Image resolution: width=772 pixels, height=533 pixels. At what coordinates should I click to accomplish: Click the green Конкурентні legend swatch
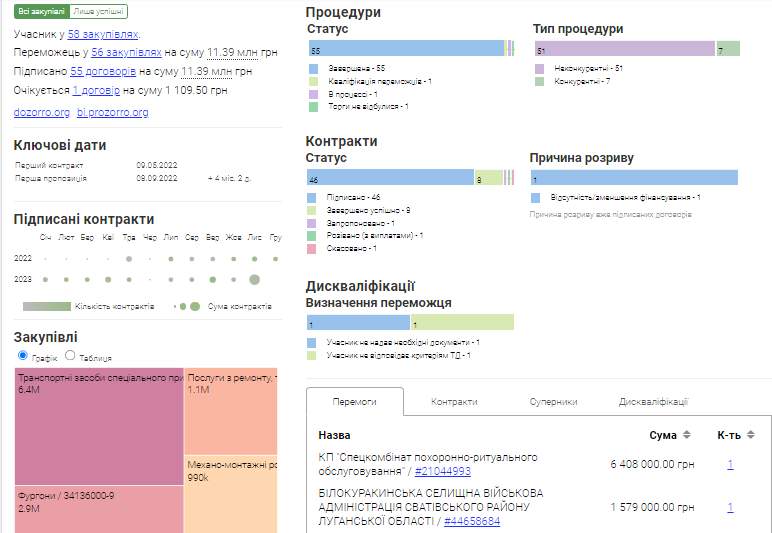[541, 81]
